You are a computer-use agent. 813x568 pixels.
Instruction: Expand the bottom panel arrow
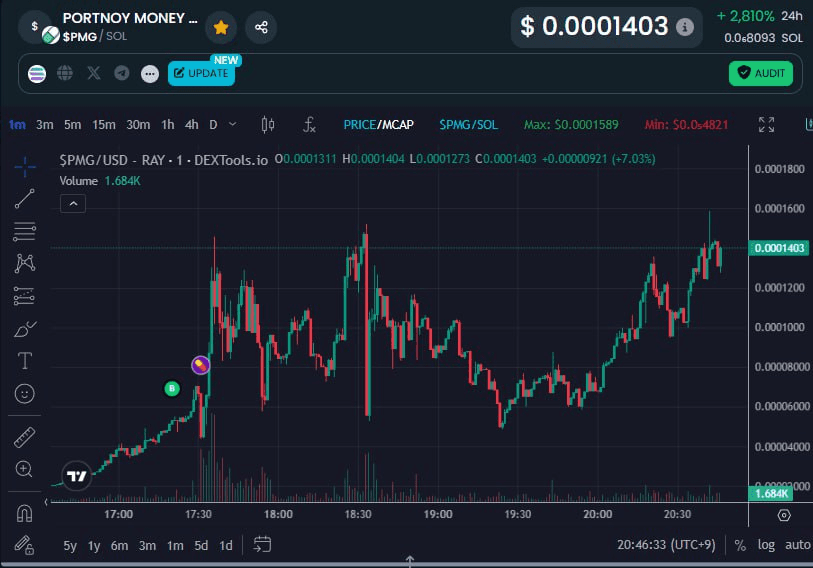(x=410, y=561)
